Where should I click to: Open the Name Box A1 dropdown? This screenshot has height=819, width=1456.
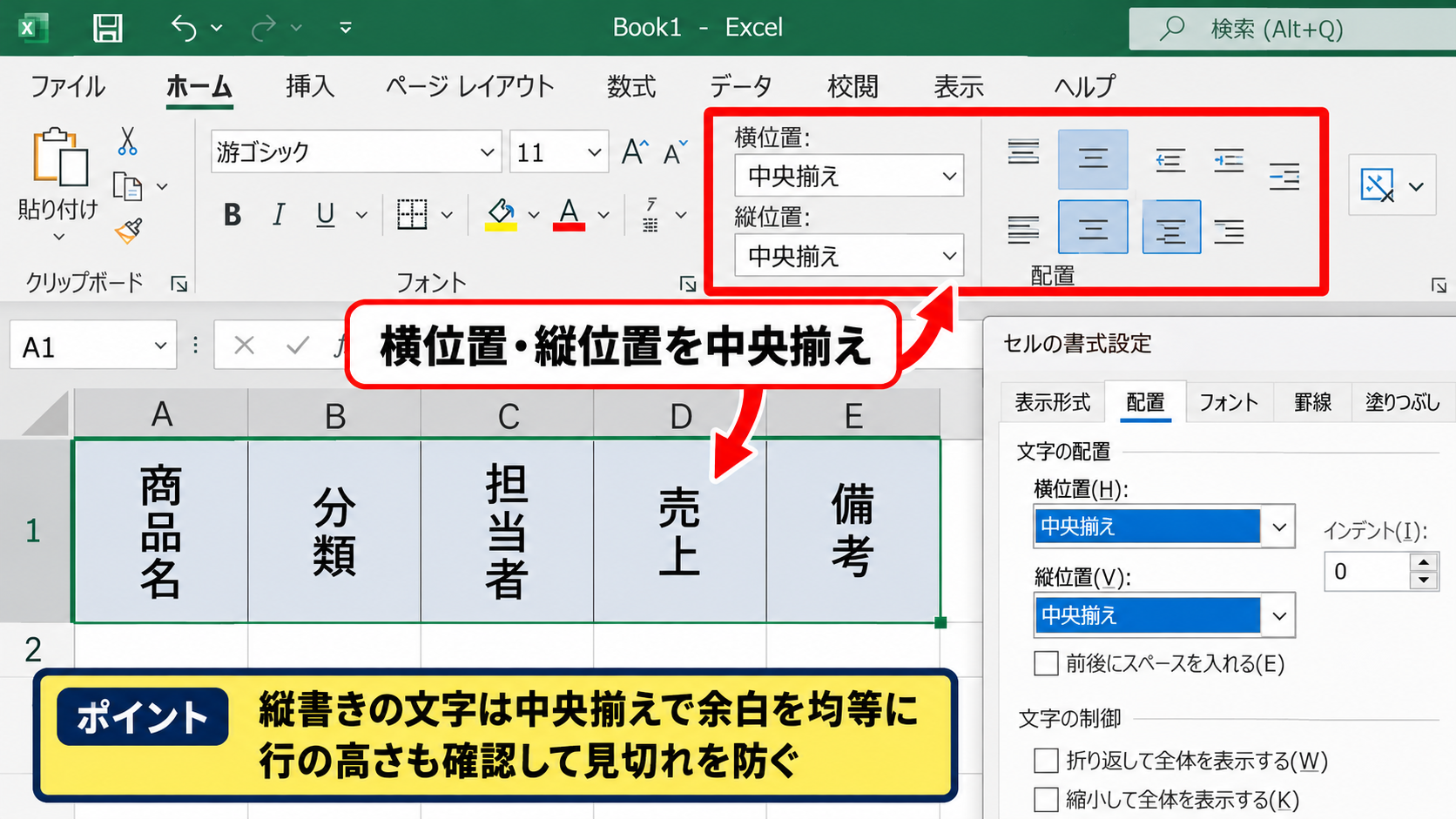160,346
